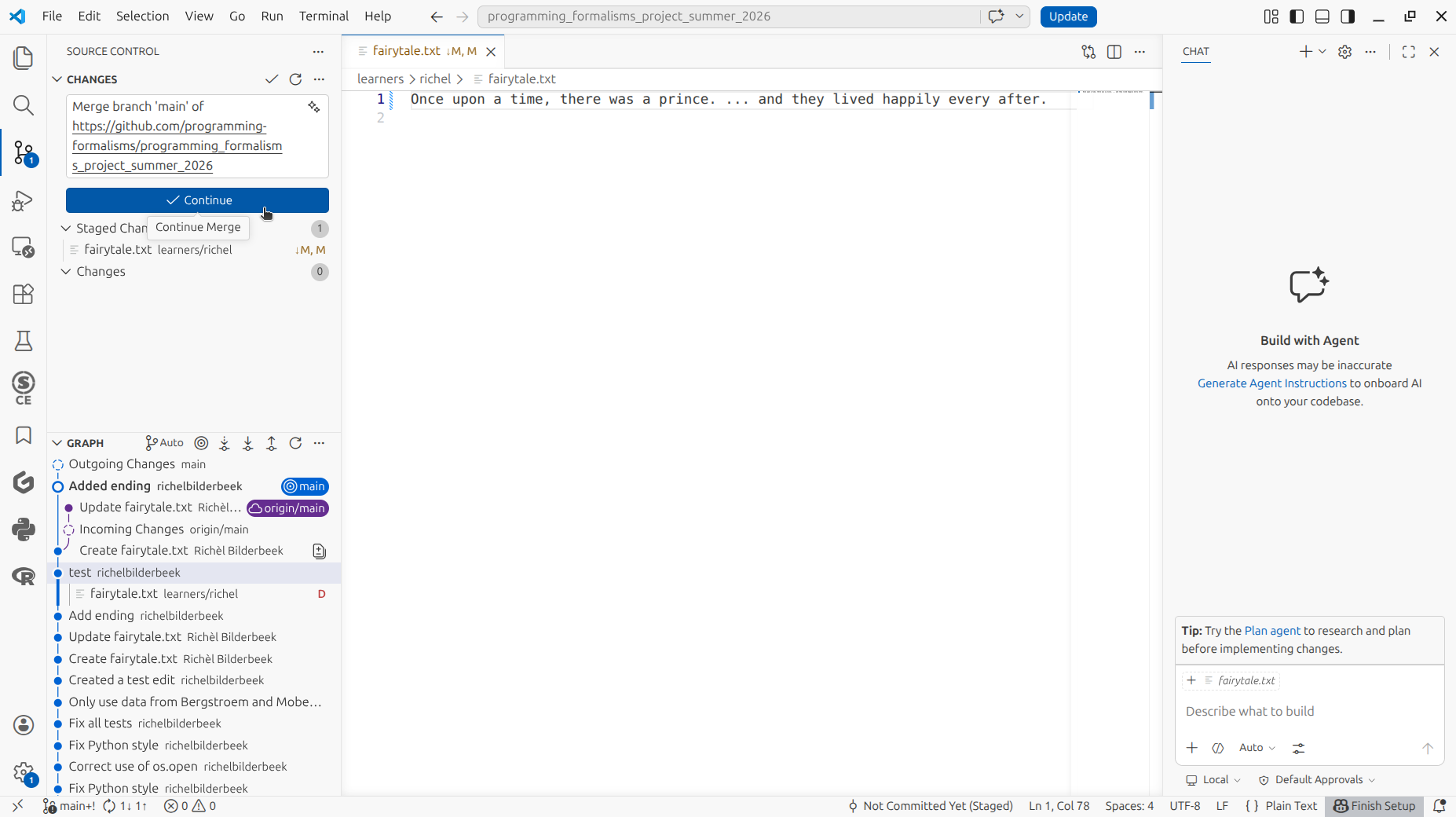Screen dimensions: 1456x817
Task: Click the Plain Text language mode
Action: pyautogui.click(x=1291, y=806)
